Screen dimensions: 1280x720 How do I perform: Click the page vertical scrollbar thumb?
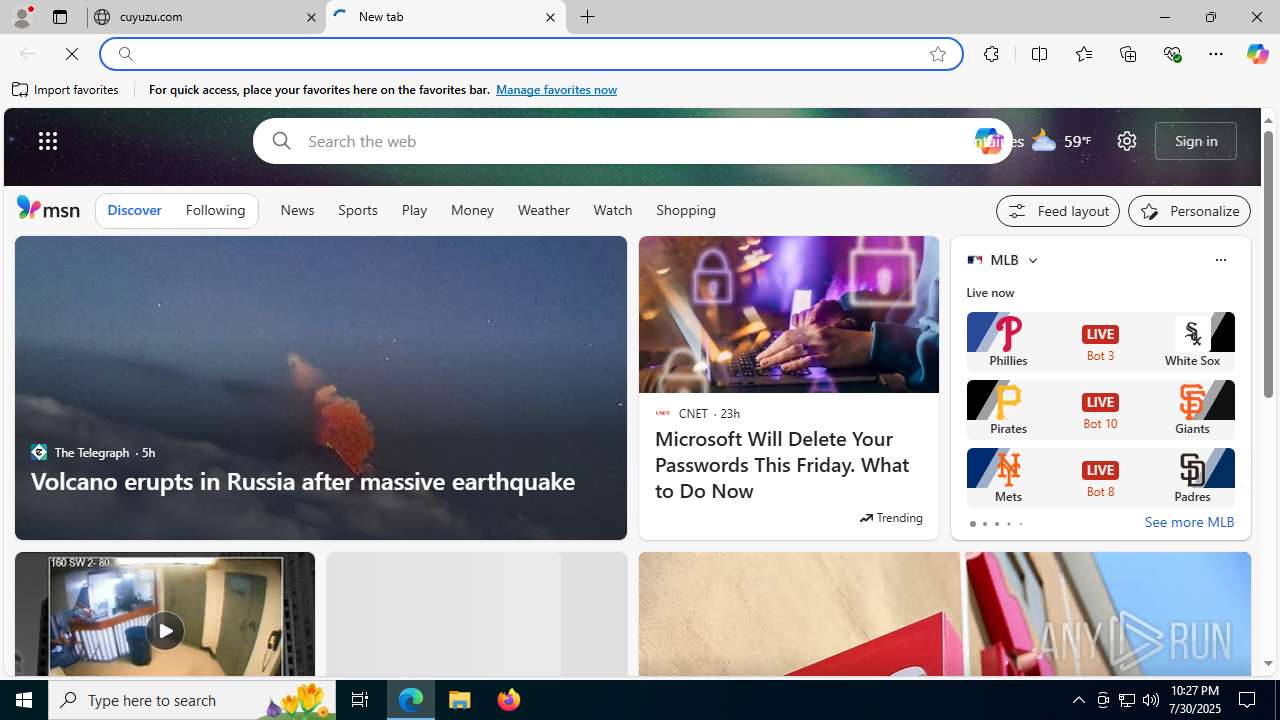pos(1268,263)
